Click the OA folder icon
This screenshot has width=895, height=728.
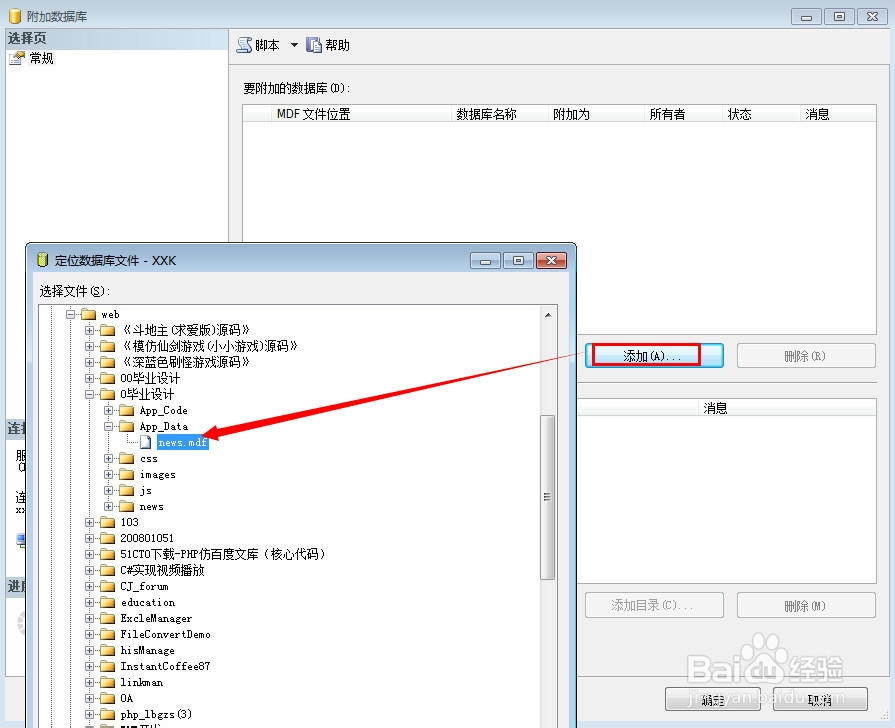coord(107,698)
